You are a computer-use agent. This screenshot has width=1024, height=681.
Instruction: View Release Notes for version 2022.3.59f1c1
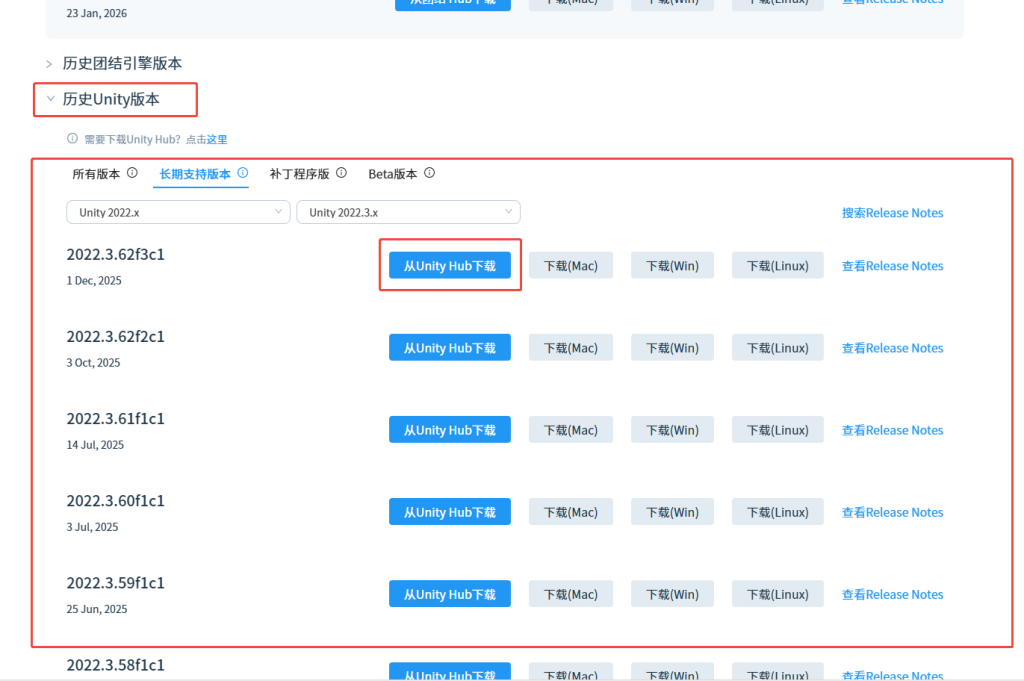click(x=892, y=593)
